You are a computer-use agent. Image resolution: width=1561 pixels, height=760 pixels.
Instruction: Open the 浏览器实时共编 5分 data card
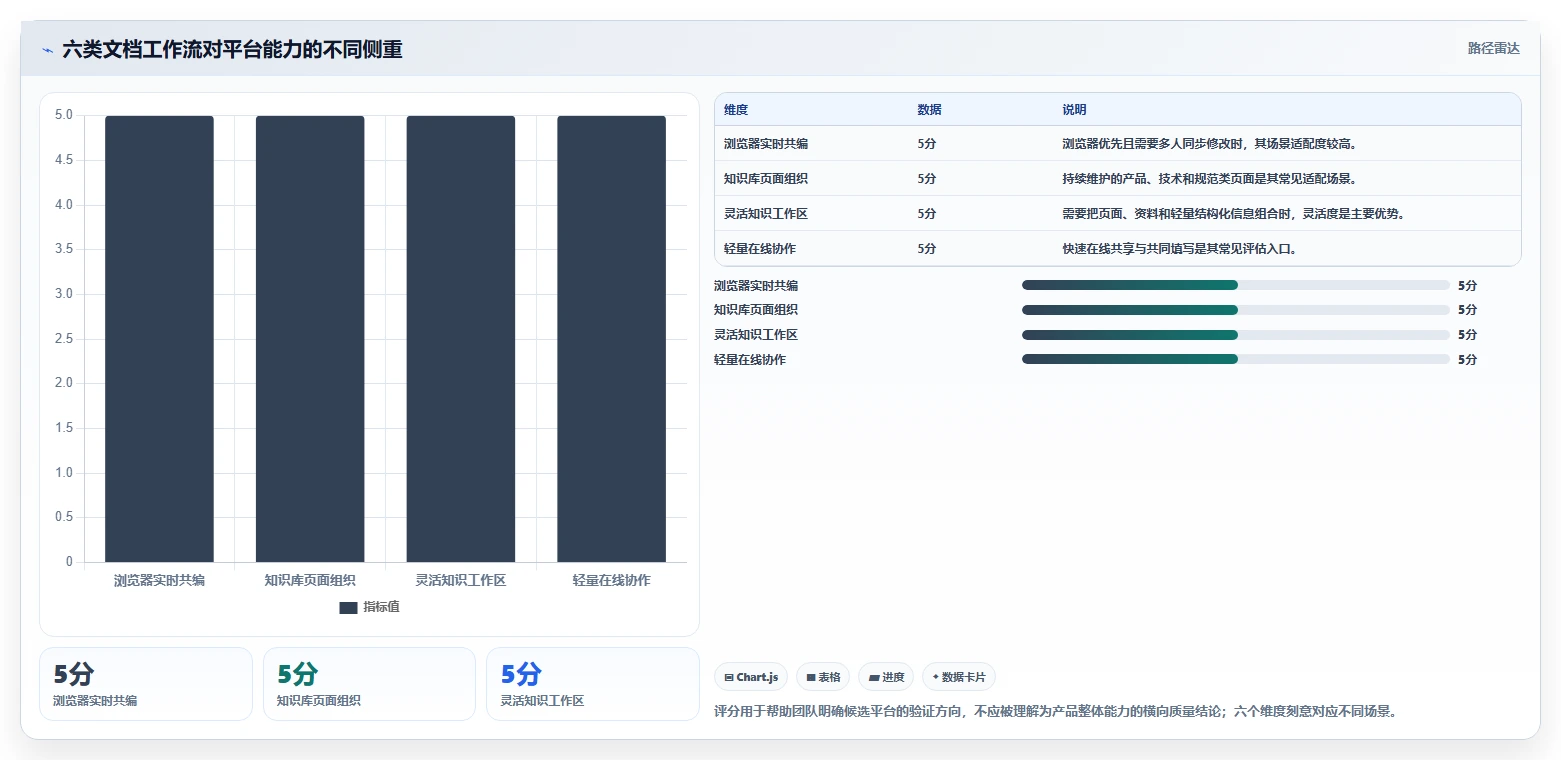[x=146, y=684]
